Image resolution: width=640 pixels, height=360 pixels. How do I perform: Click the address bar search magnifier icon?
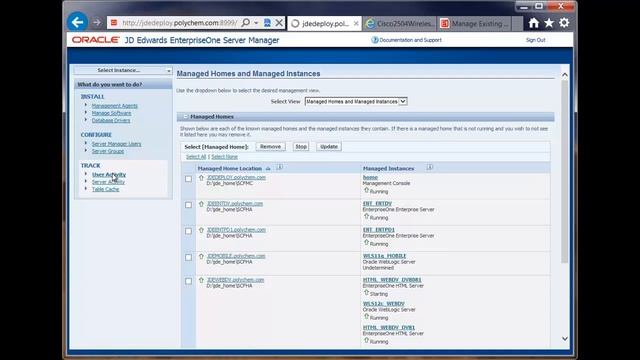pyautogui.click(x=245, y=23)
